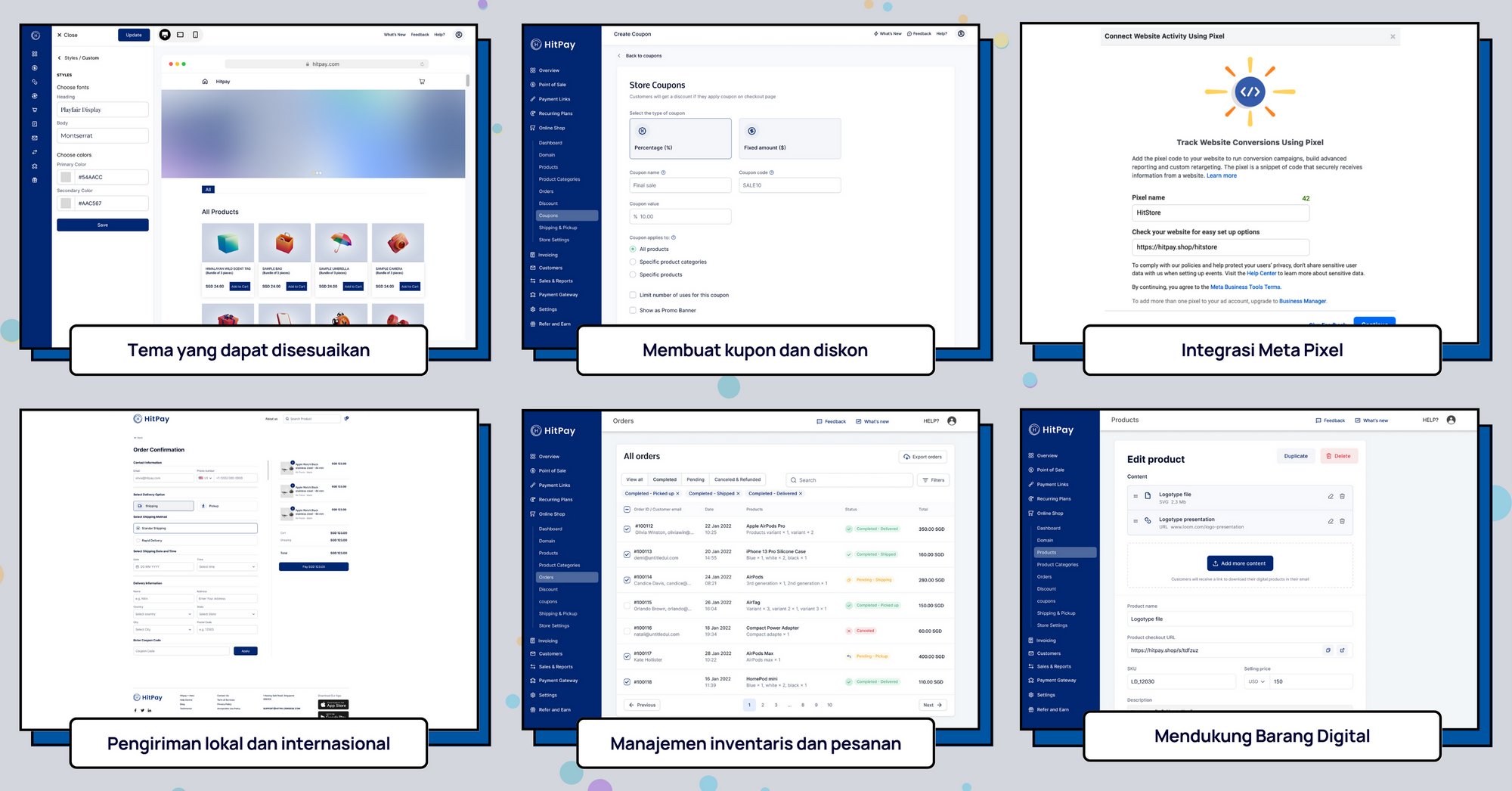Image resolution: width=1512 pixels, height=791 pixels.
Task: Reload the hitpay.com preview address bar
Action: coord(423,64)
